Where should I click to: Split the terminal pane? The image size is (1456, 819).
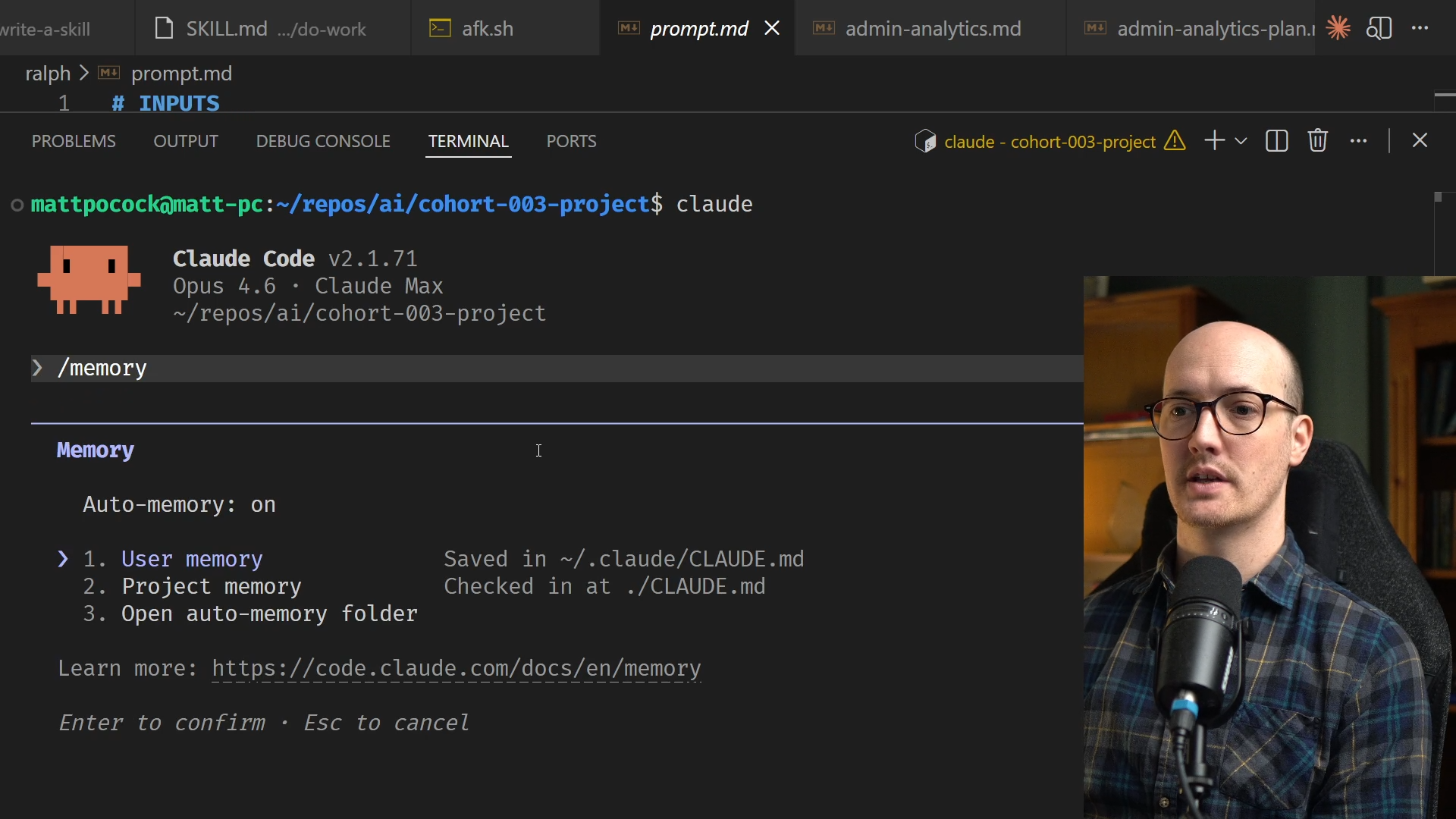point(1277,141)
